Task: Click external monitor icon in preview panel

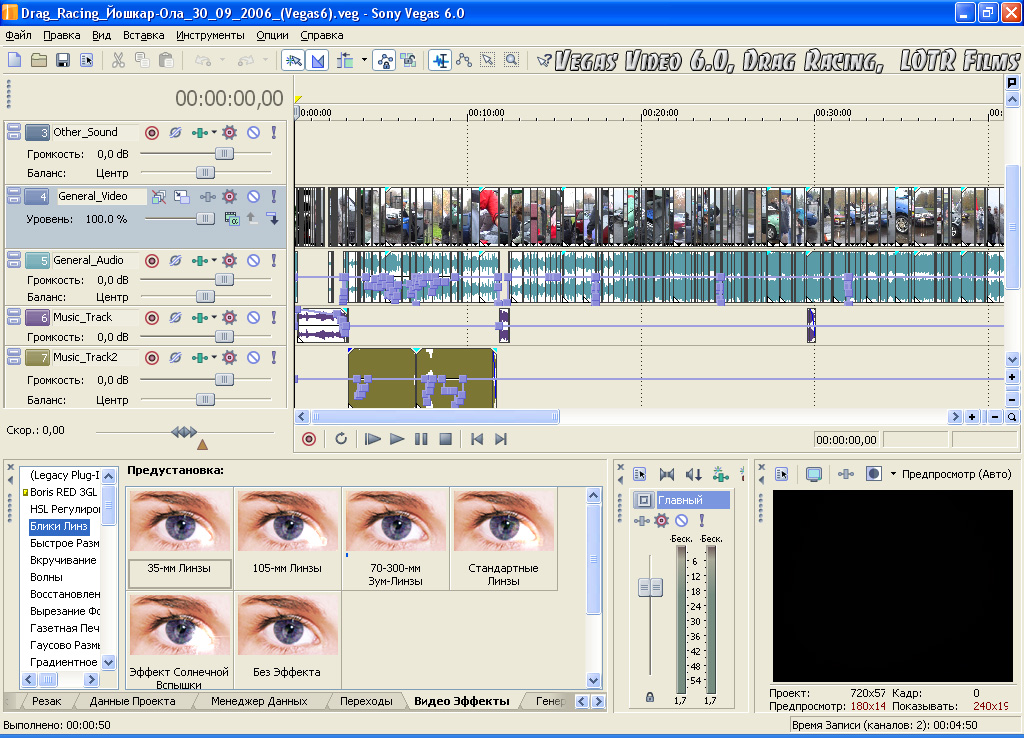Action: [x=814, y=474]
